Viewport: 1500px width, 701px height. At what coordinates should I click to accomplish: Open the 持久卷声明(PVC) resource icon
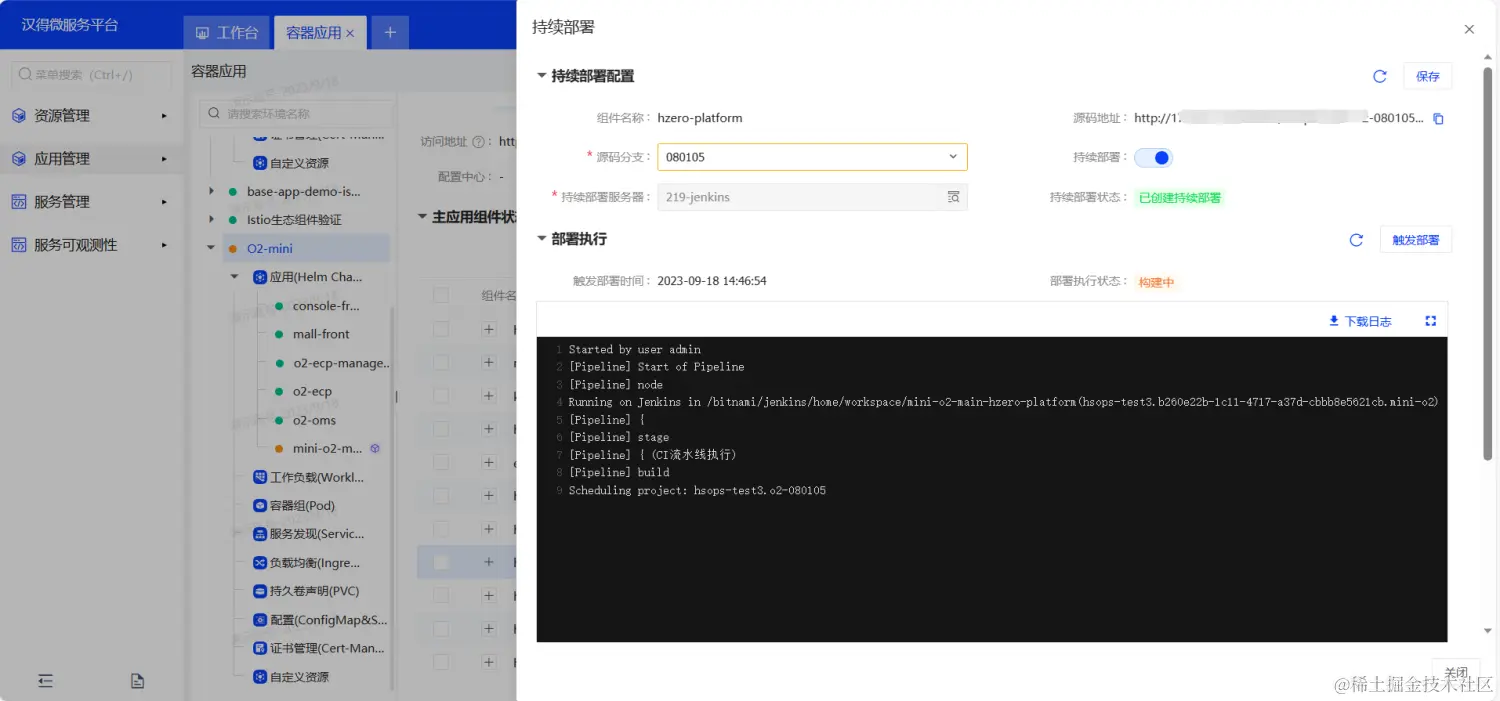(260, 591)
